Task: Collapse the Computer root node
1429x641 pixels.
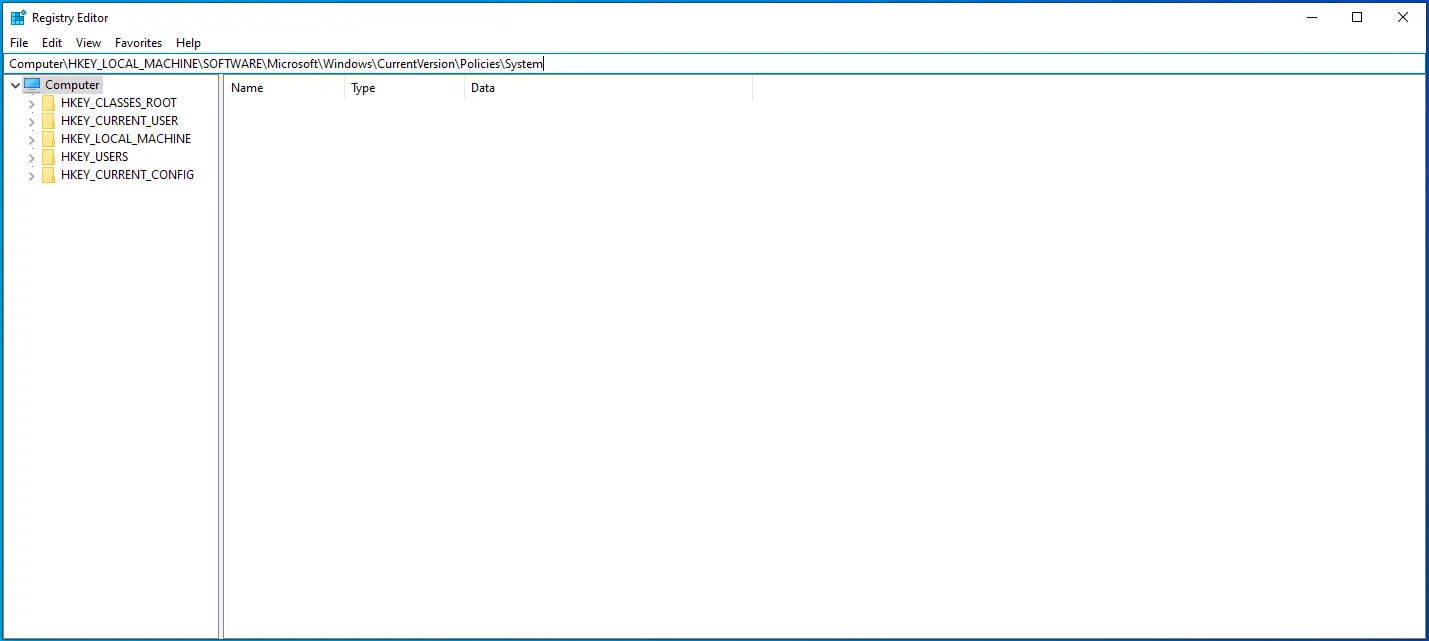Action: point(15,85)
